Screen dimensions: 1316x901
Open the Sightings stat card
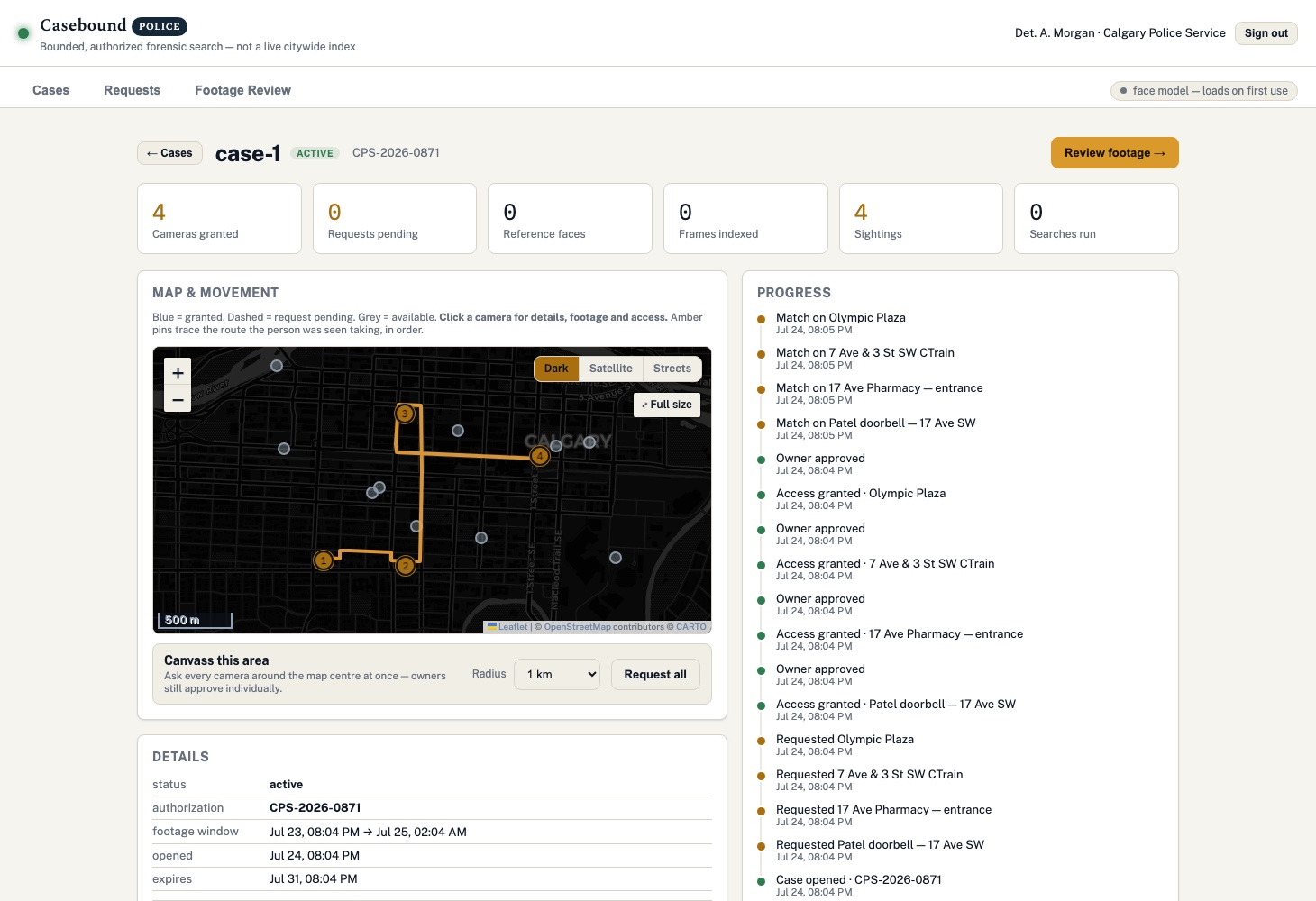pyautogui.click(x=921, y=219)
